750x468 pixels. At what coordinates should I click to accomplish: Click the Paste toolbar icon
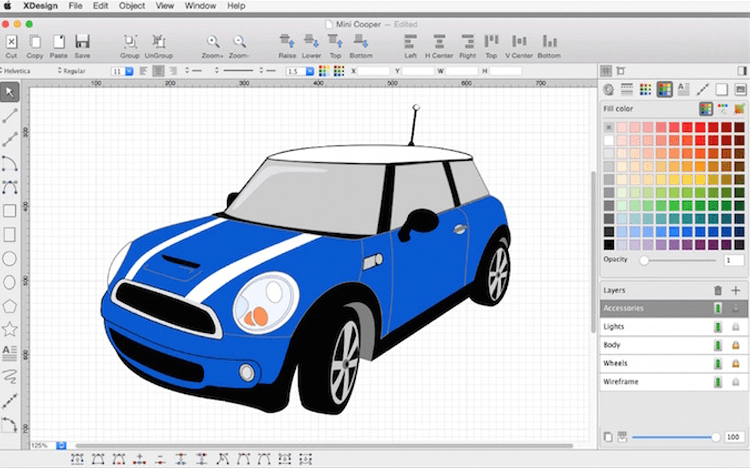coord(59,46)
